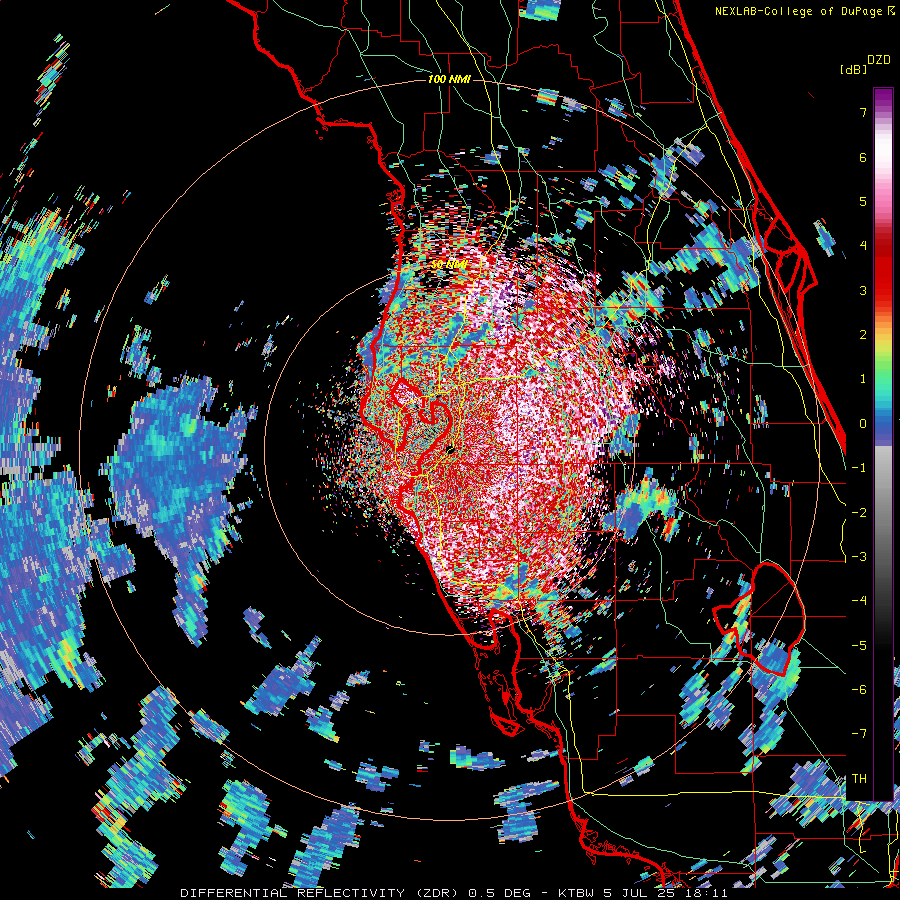Click the TH threshold label on the scale

coord(859,778)
